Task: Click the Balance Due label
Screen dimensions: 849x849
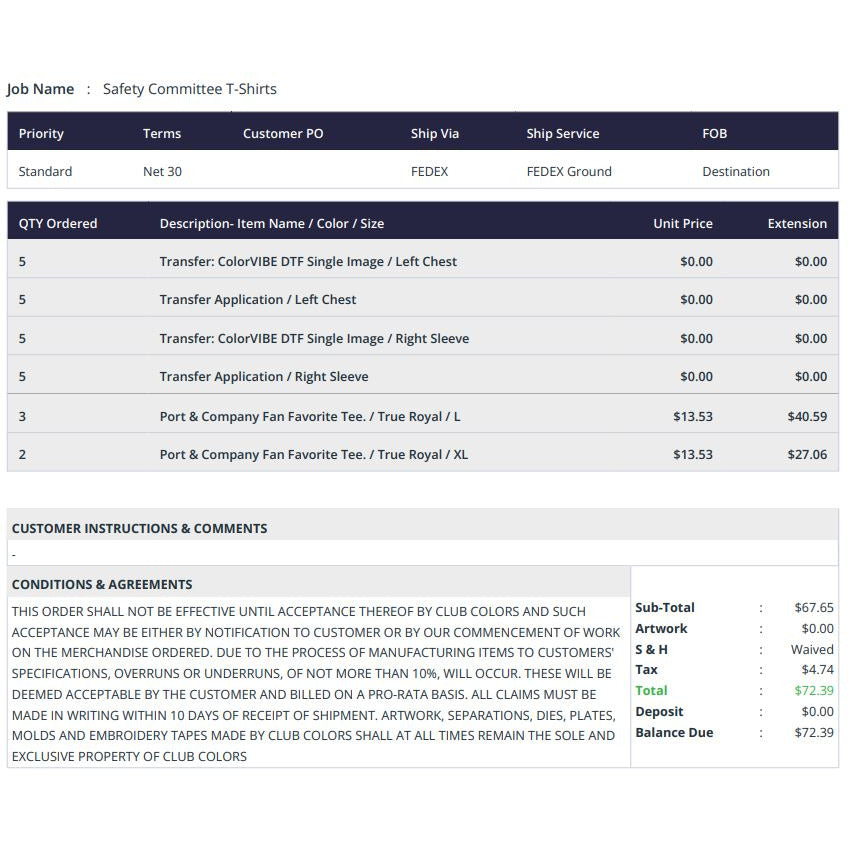Action: [x=674, y=732]
